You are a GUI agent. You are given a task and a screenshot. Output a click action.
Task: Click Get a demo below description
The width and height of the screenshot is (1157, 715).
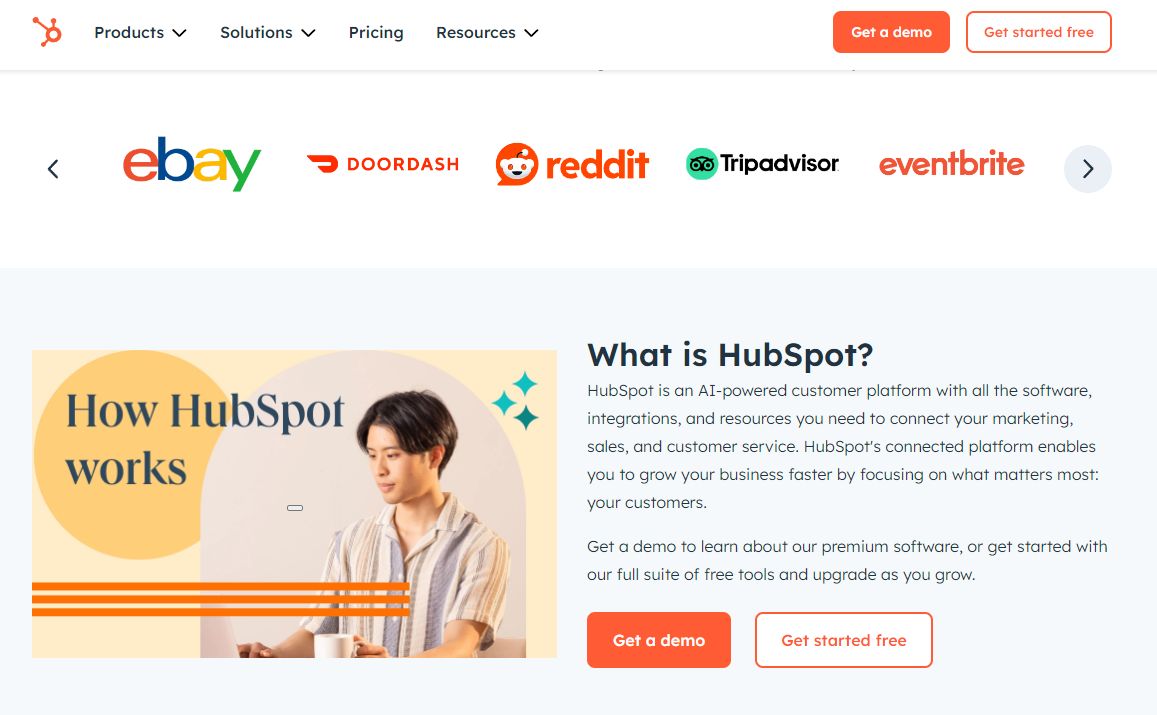click(x=658, y=640)
